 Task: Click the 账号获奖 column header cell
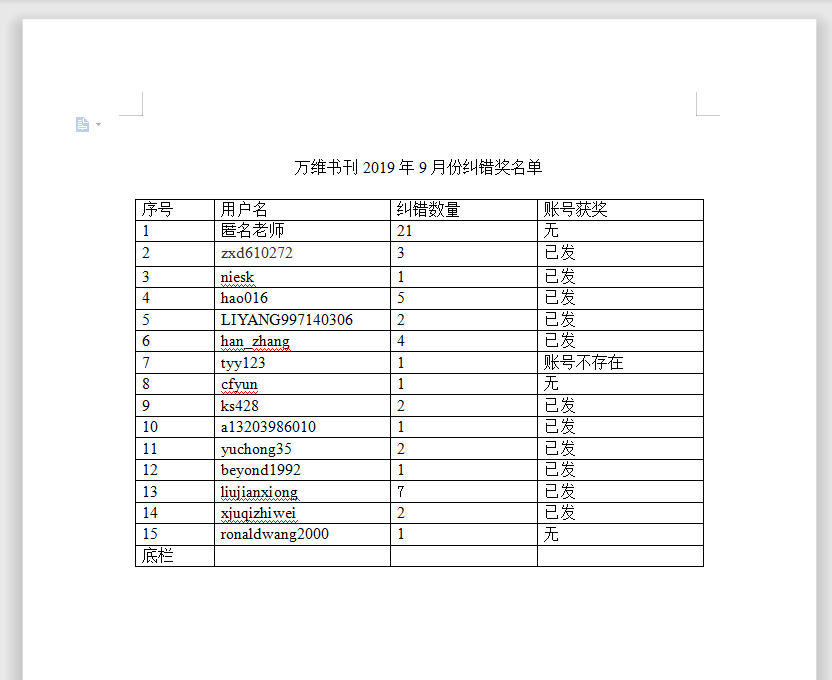click(x=576, y=210)
